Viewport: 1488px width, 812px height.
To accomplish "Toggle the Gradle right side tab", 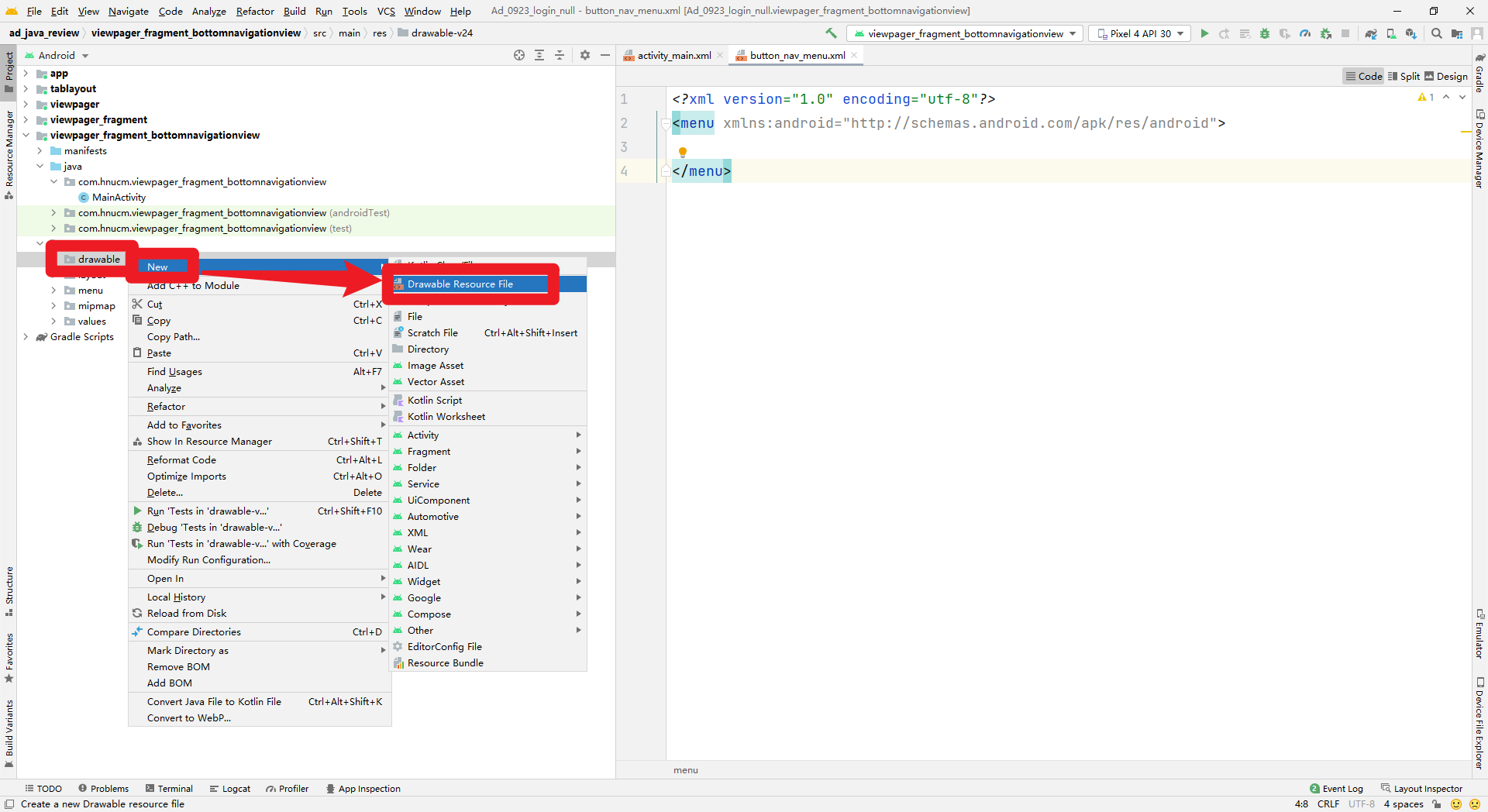I will pyautogui.click(x=1479, y=73).
